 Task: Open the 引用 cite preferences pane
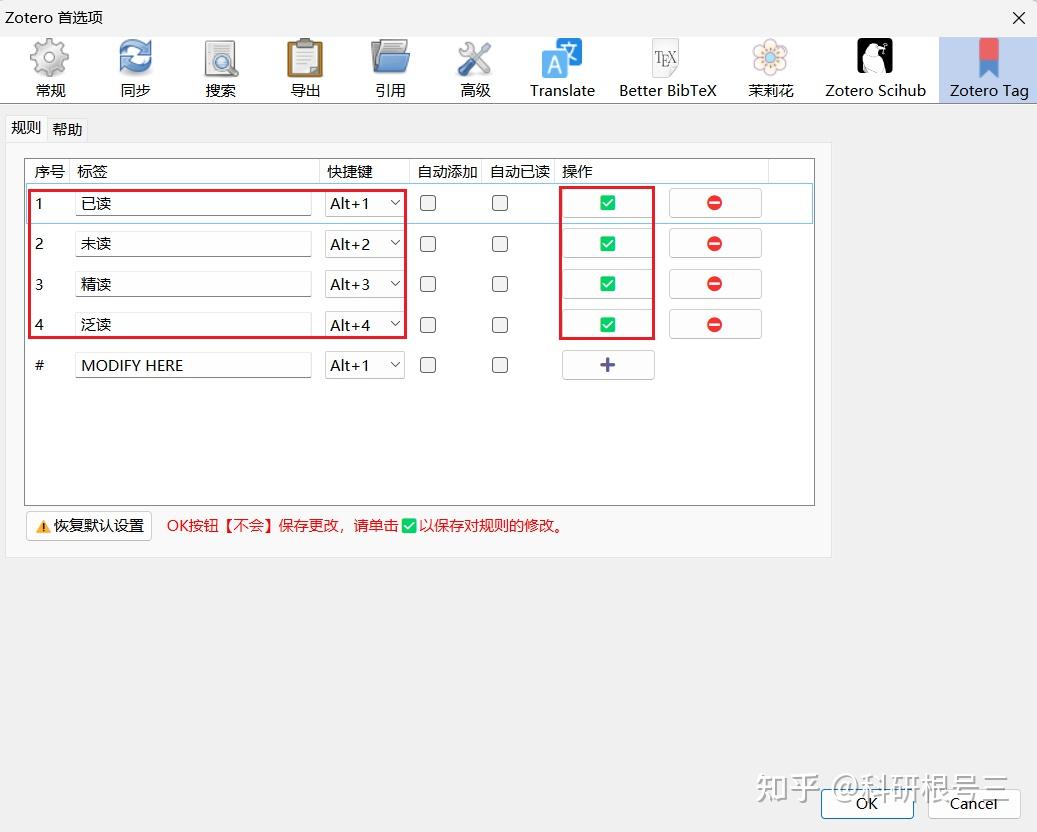click(x=390, y=69)
